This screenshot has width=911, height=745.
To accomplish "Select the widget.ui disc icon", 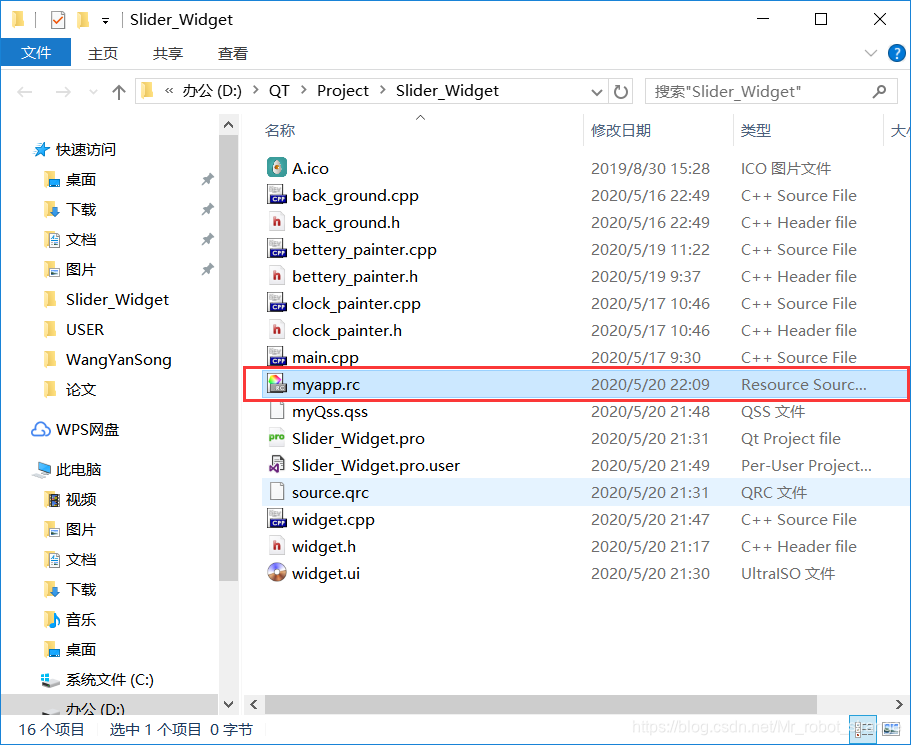I will 277,573.
